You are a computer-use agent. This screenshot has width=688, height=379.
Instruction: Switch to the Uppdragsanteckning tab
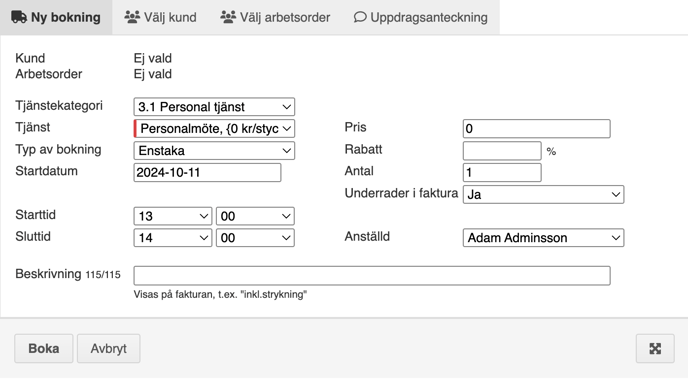(x=420, y=17)
